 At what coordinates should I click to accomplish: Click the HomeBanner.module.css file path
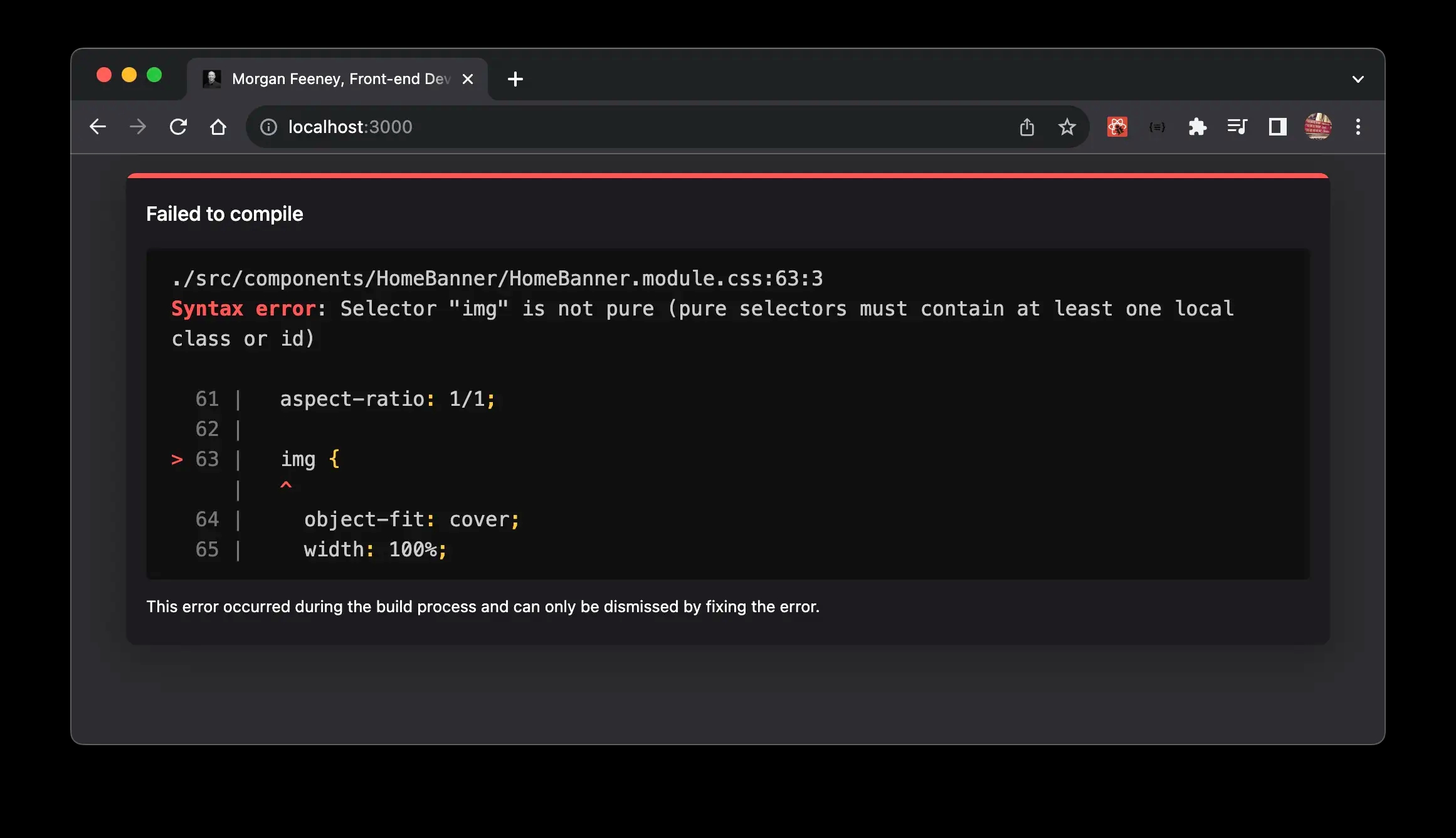497,278
